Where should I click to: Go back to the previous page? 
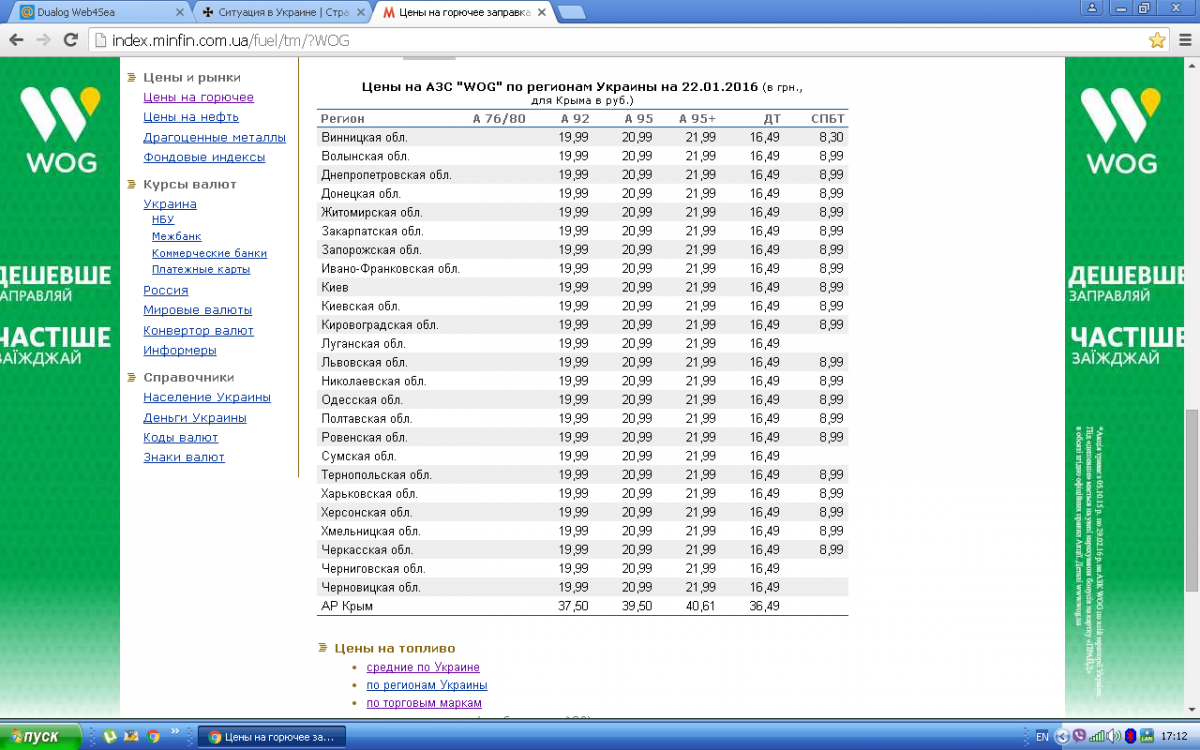click(x=16, y=40)
